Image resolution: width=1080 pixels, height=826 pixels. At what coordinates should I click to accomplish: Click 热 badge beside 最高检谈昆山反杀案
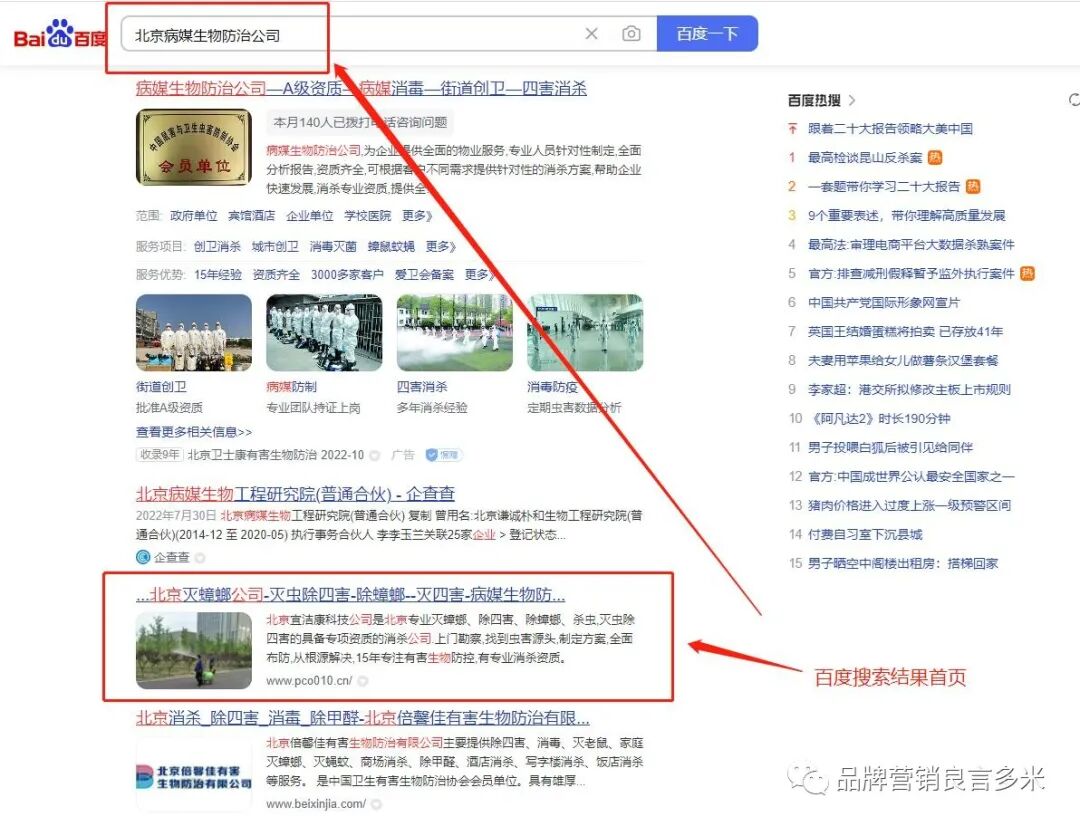click(935, 158)
